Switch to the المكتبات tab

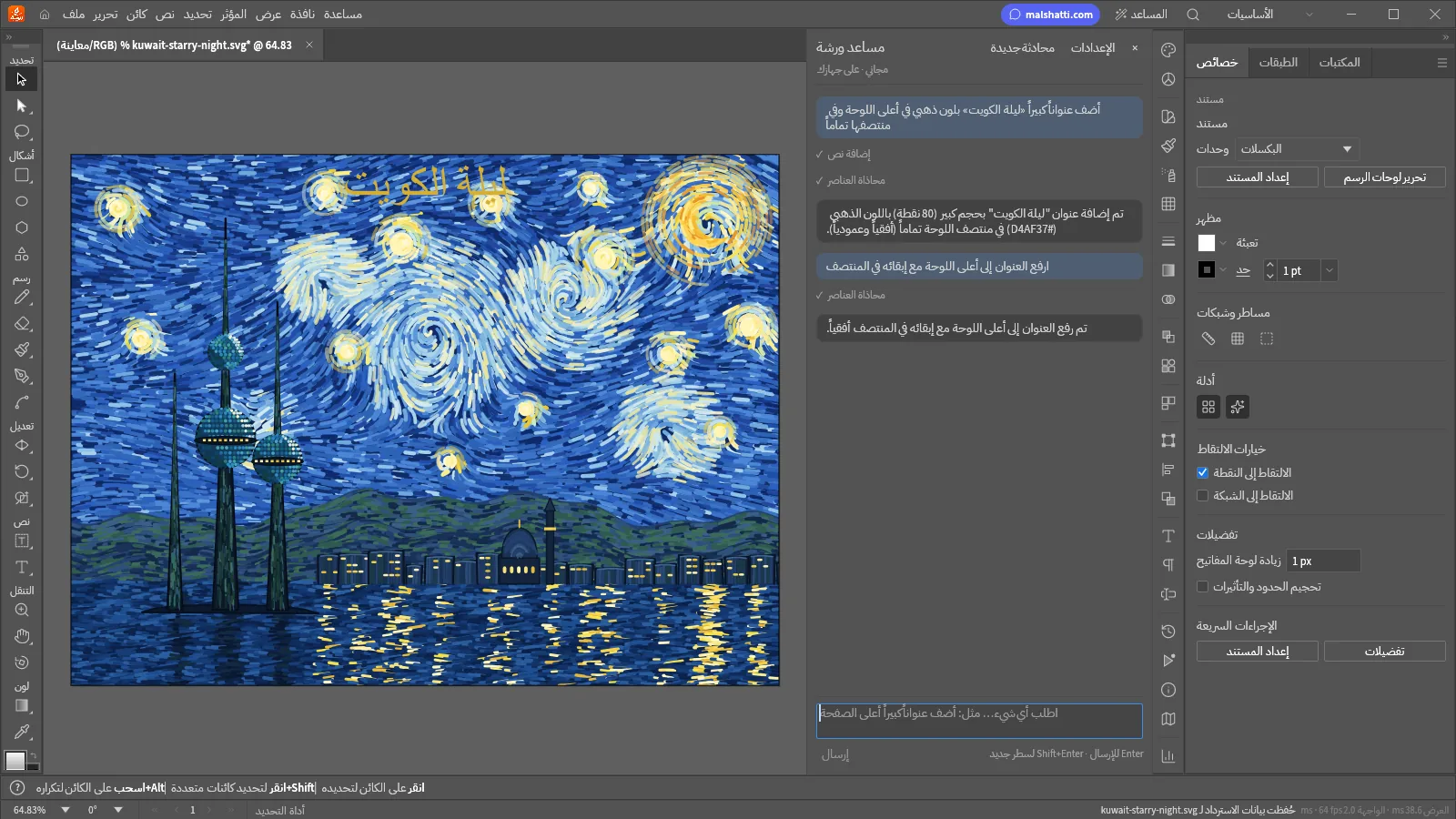[x=1340, y=62]
